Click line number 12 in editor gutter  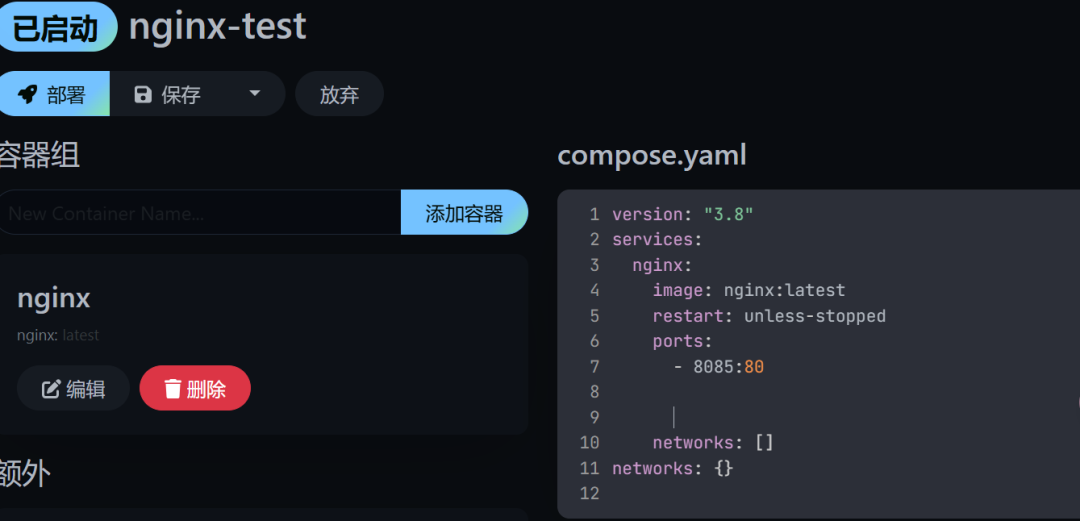[589, 493]
